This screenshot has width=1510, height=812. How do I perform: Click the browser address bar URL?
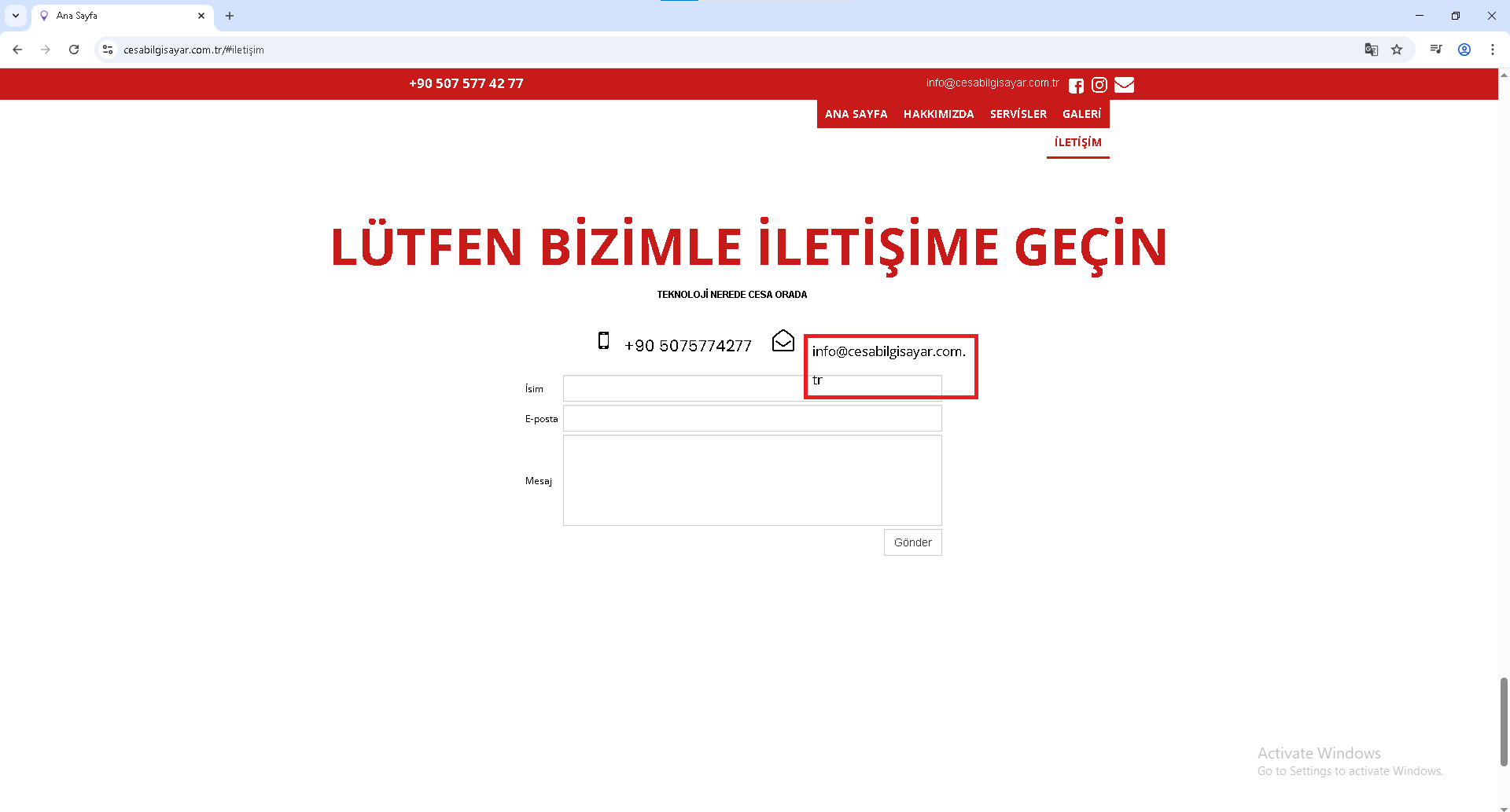tap(193, 50)
